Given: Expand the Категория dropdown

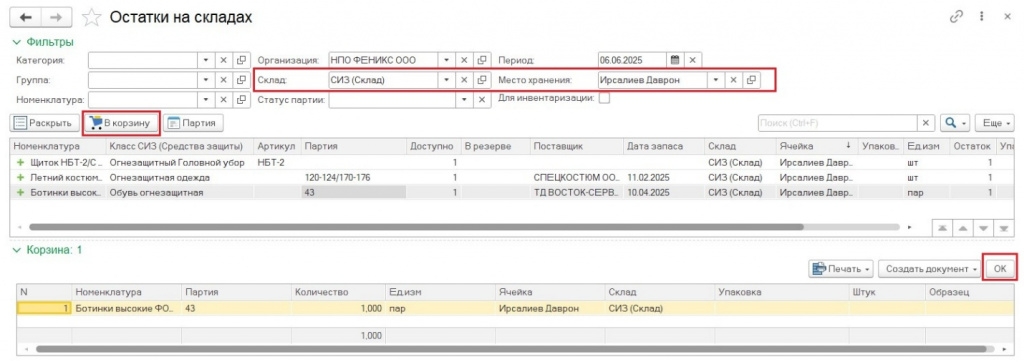Looking at the screenshot, I should [206, 60].
